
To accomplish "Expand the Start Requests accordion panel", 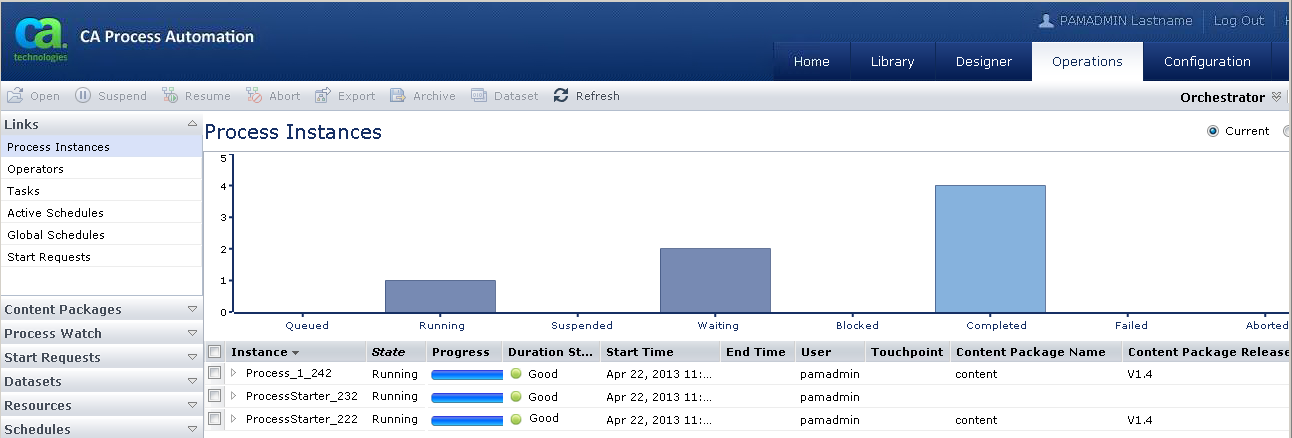I will point(192,357).
